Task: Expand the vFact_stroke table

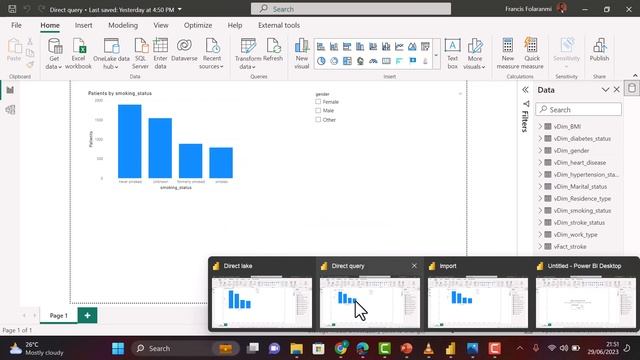Action: (540, 247)
